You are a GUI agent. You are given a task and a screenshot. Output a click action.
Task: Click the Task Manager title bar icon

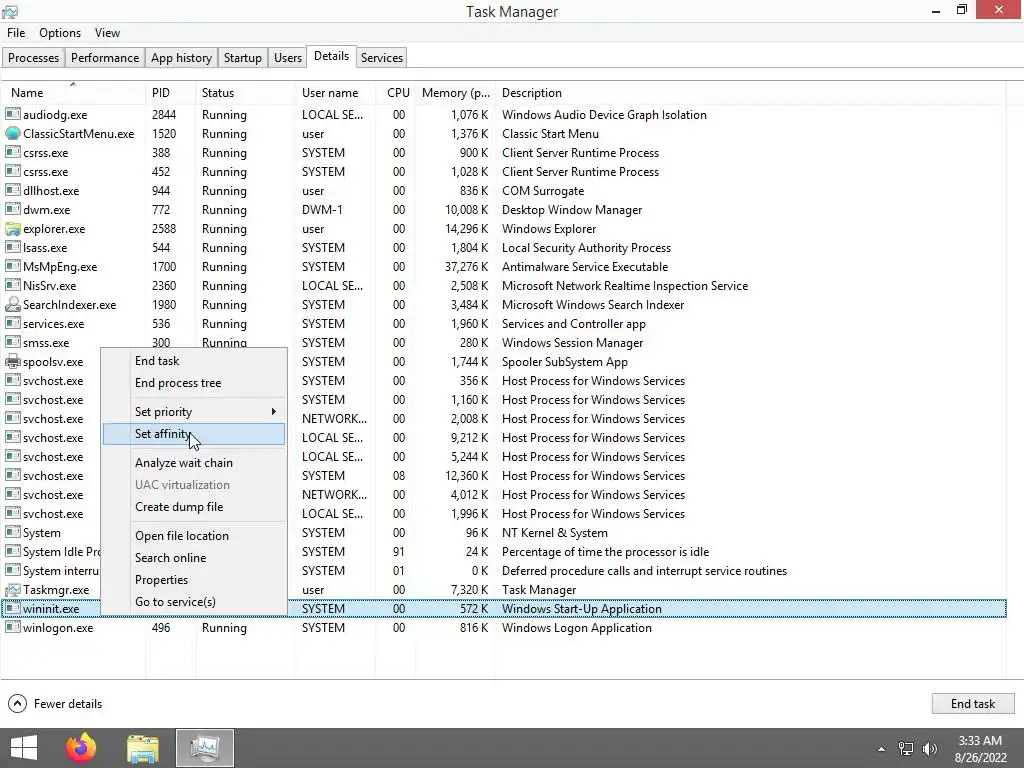(x=10, y=11)
